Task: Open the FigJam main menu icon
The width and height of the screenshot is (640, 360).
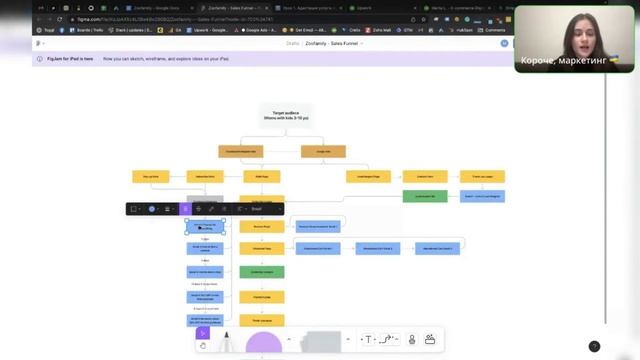Action: tap(39, 43)
